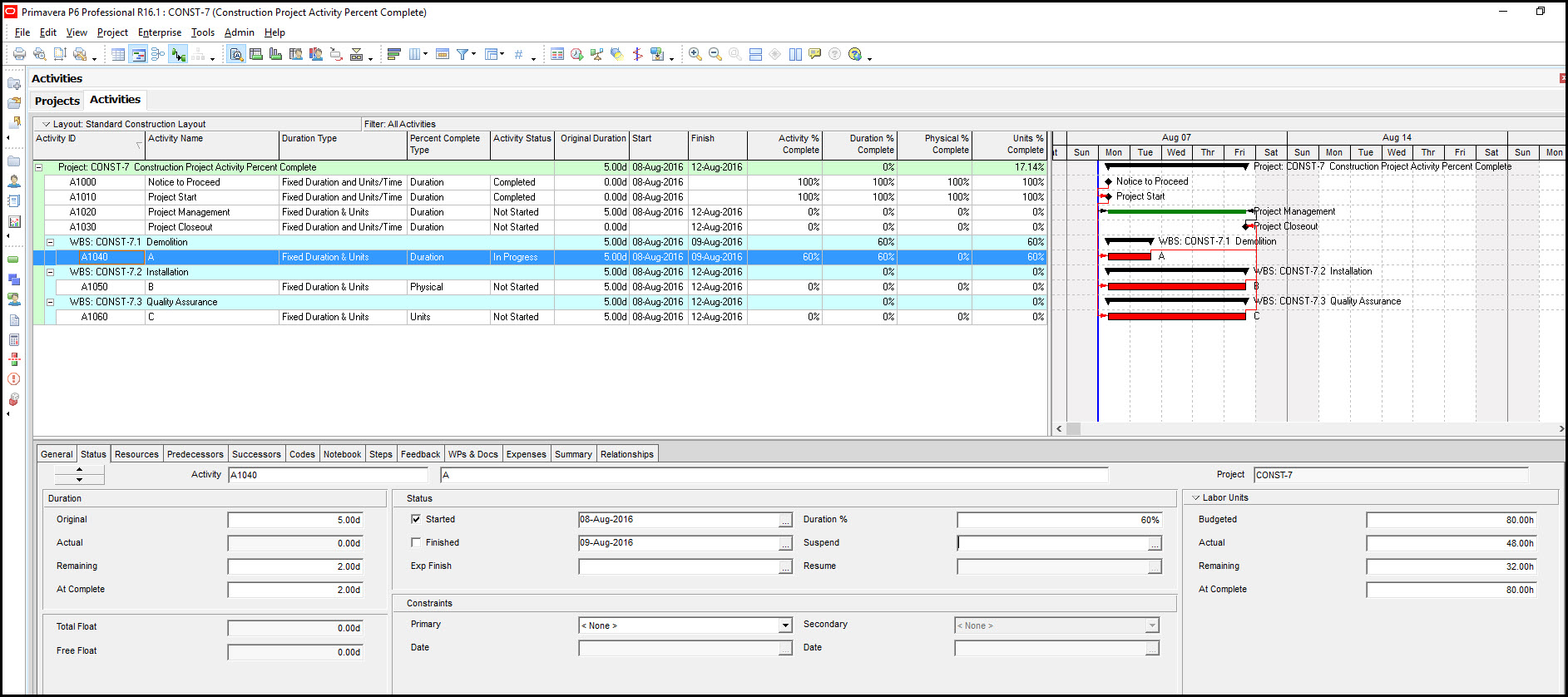
Task: Open the Expenses calculator sidebar icon
Action: coord(14,339)
